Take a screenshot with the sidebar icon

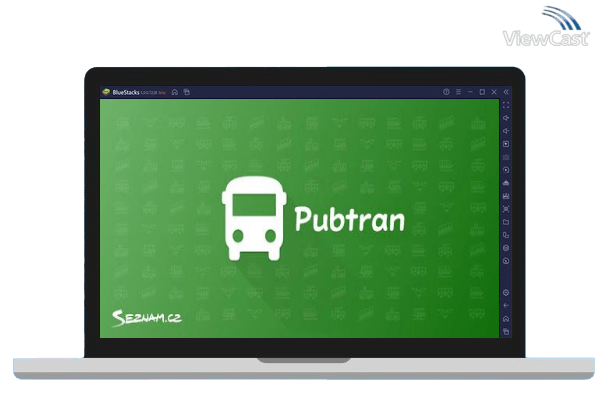(x=506, y=209)
